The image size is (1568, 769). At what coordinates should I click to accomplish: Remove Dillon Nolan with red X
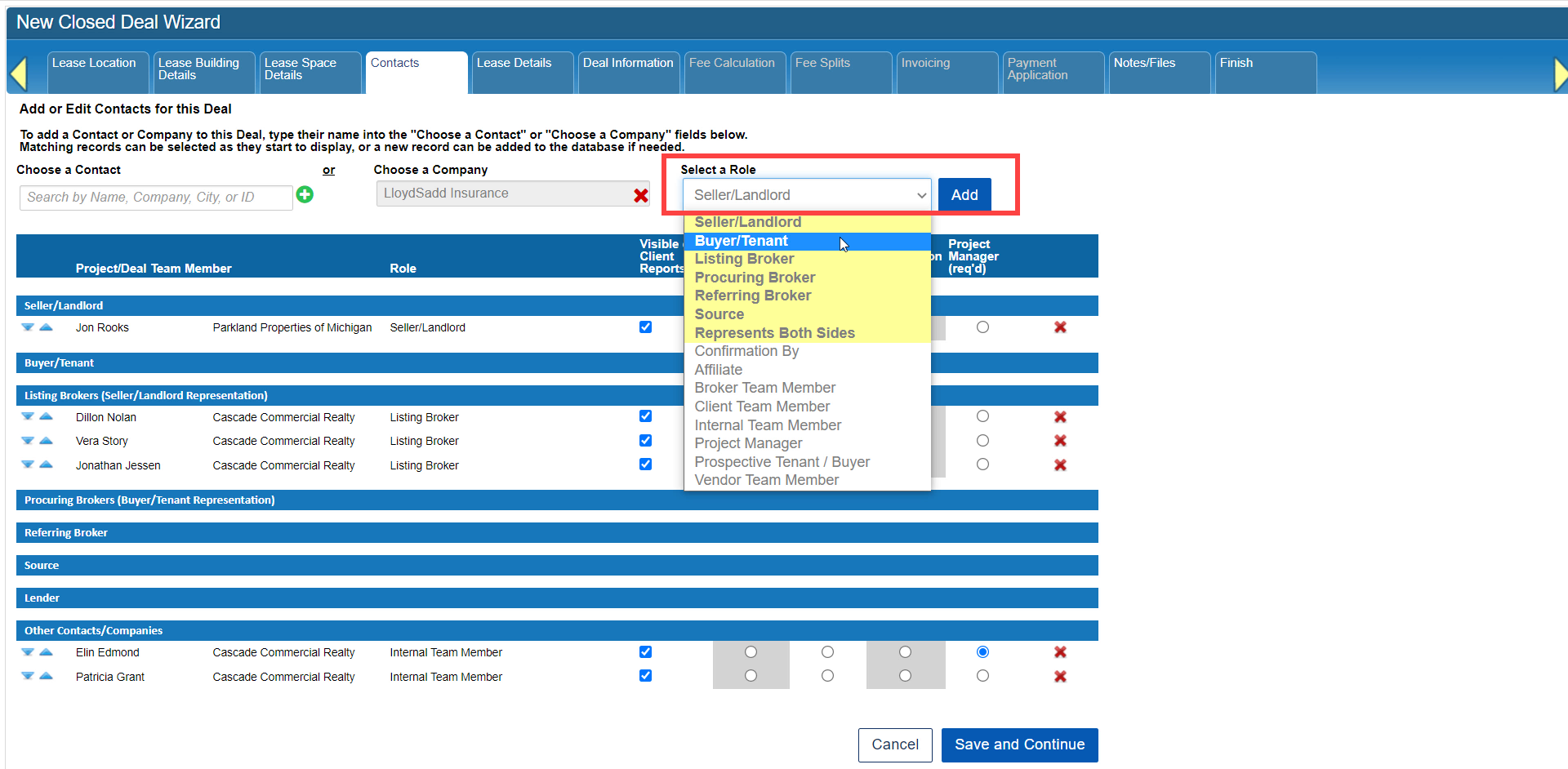[1060, 417]
